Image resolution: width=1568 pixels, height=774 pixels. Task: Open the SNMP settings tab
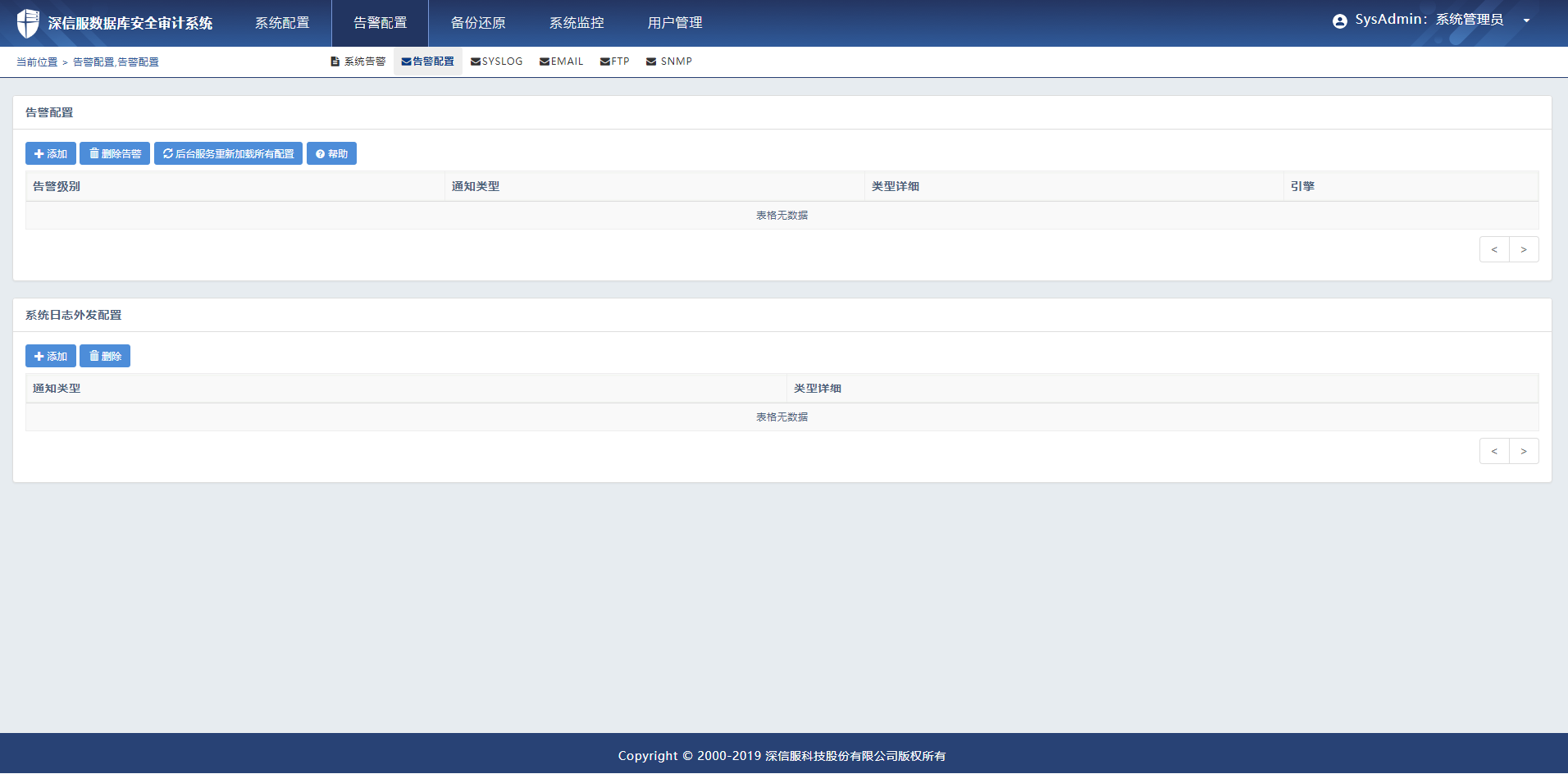click(x=669, y=61)
